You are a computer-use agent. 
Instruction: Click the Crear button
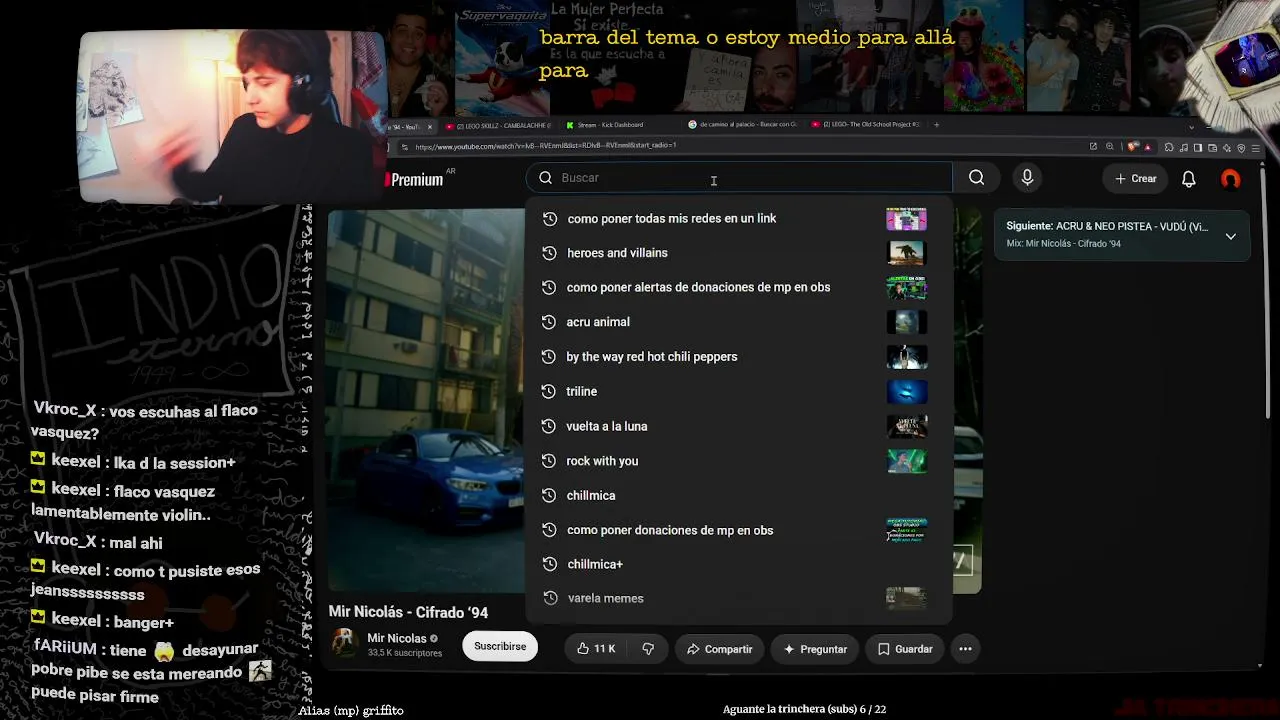[x=1135, y=179]
